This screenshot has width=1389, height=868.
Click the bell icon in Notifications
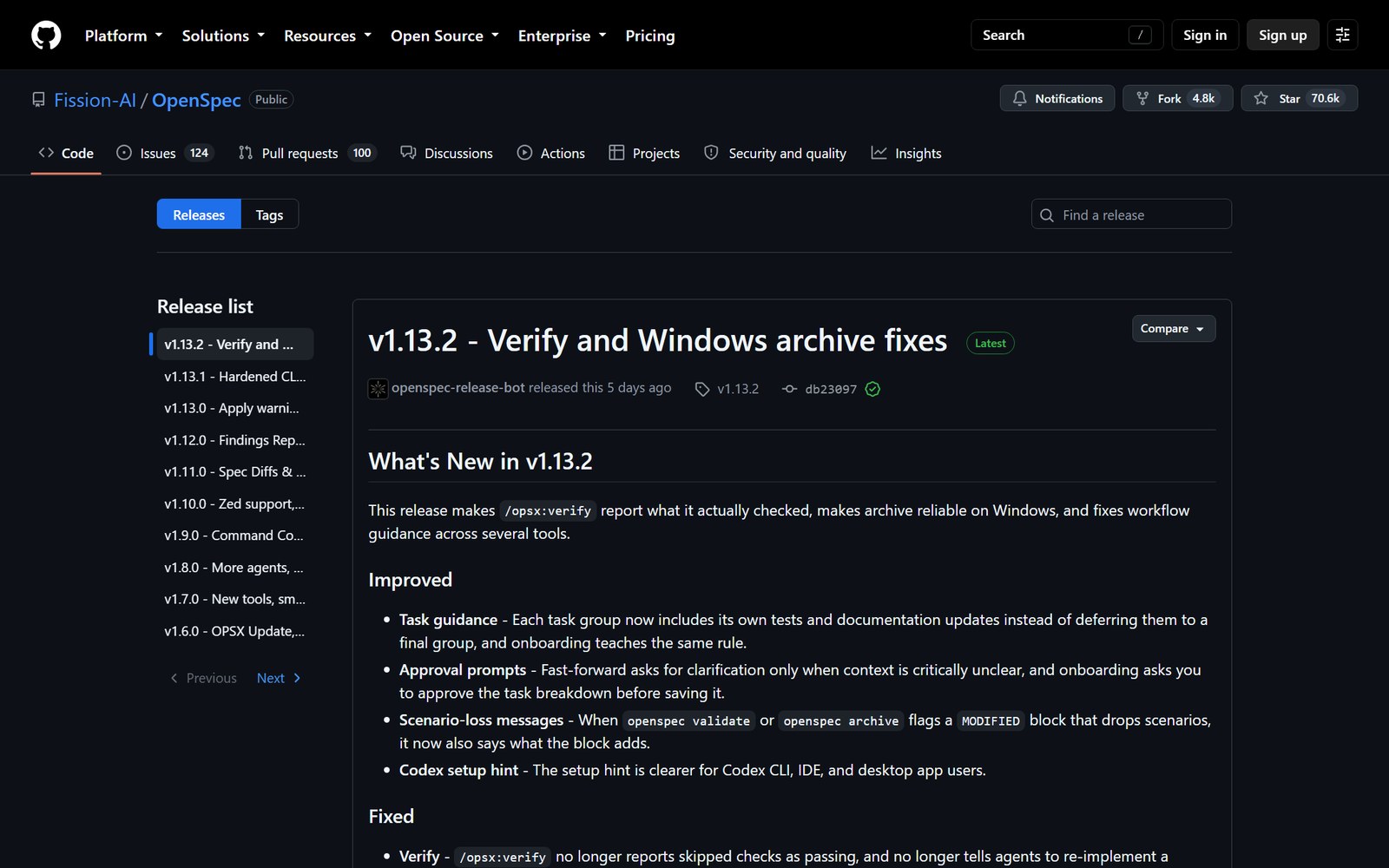[1020, 98]
